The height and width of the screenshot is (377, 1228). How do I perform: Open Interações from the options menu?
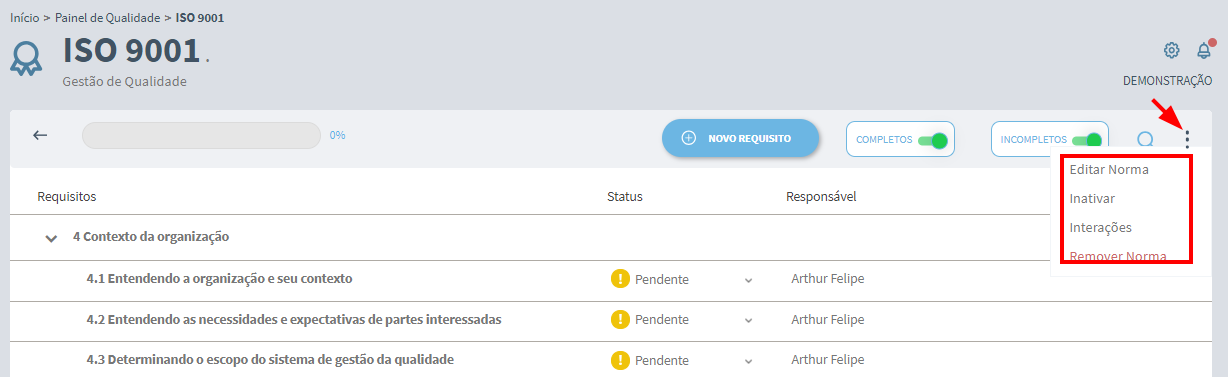pyautogui.click(x=1100, y=227)
